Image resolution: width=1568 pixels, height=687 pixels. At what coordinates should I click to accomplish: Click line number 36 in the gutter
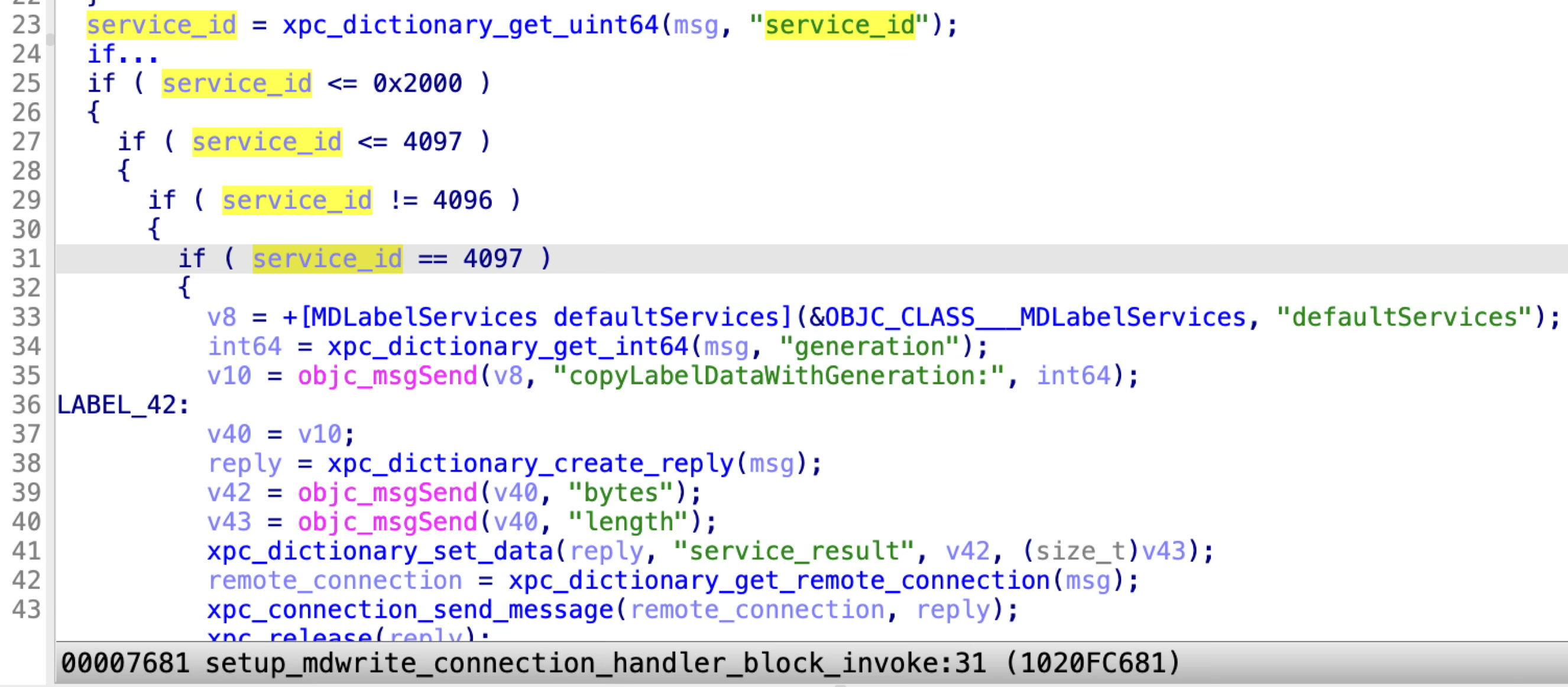(x=27, y=404)
